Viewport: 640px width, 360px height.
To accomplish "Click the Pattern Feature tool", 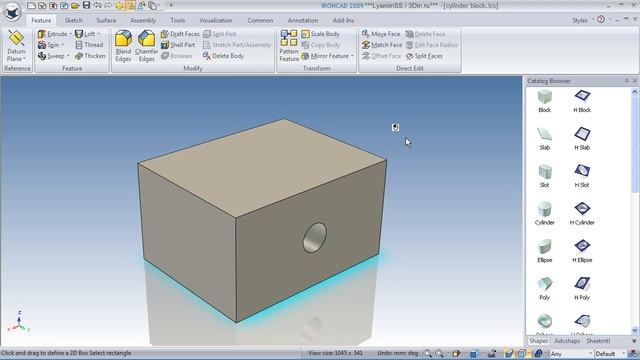I will pyautogui.click(x=289, y=46).
